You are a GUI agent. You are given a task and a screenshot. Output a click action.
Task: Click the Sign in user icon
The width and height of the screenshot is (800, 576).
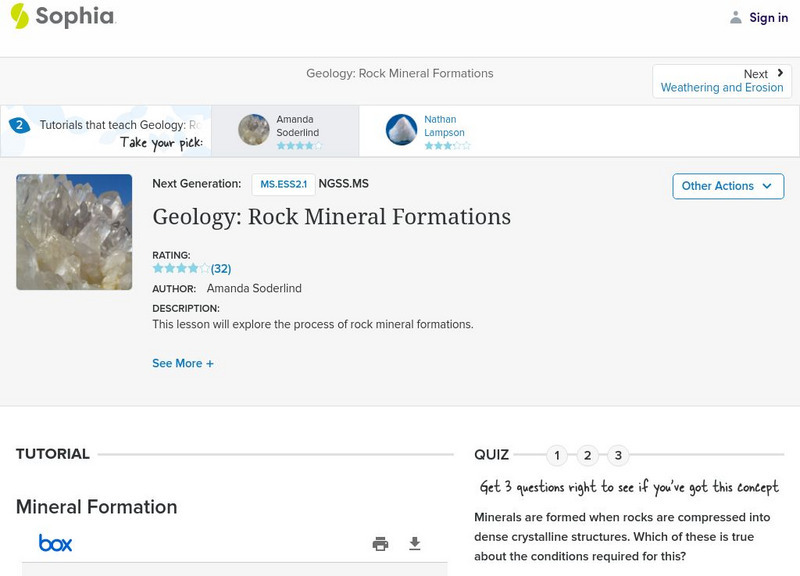(736, 17)
